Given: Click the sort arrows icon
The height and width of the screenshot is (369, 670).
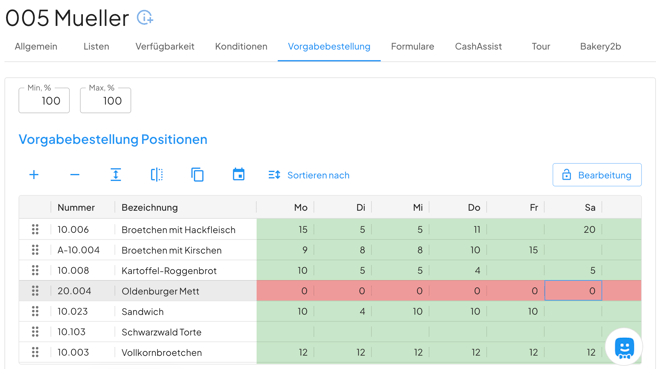Looking at the screenshot, I should 274,175.
